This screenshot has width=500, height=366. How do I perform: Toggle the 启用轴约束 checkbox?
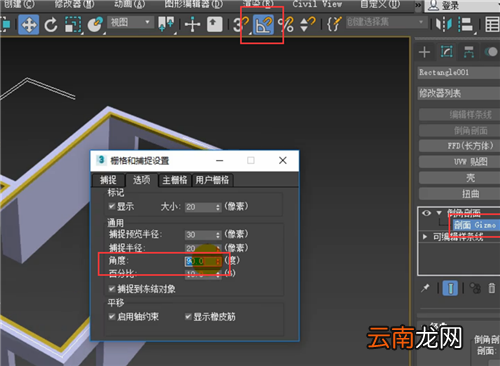pyautogui.click(x=112, y=316)
